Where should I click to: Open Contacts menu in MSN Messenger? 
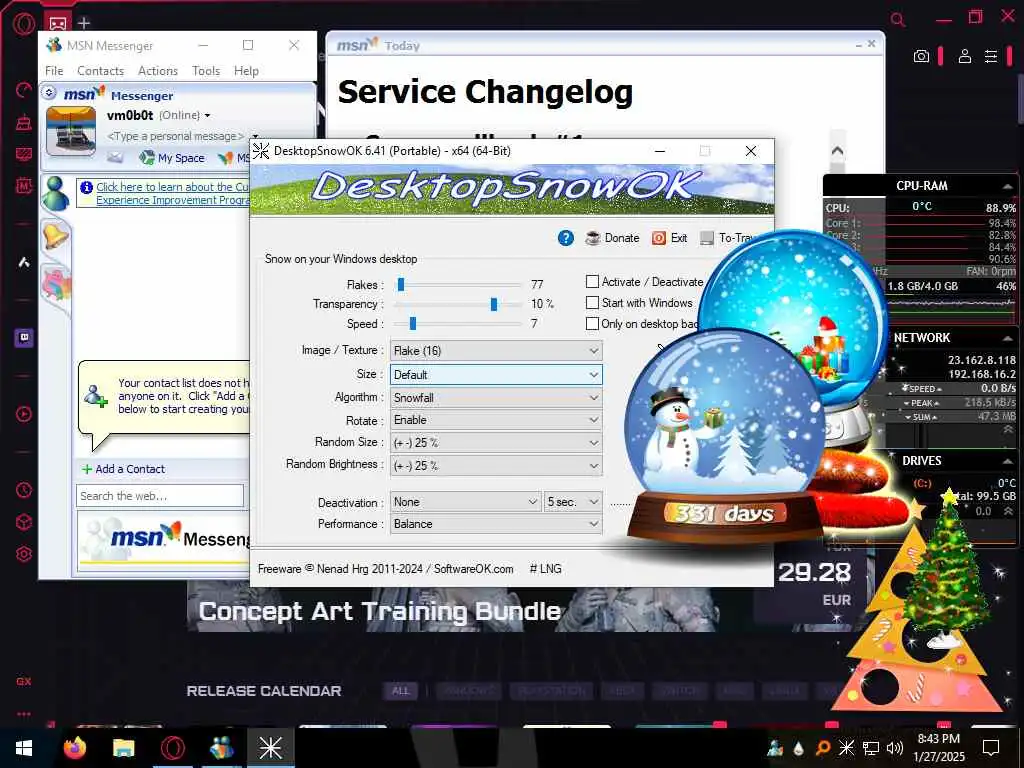pos(100,71)
